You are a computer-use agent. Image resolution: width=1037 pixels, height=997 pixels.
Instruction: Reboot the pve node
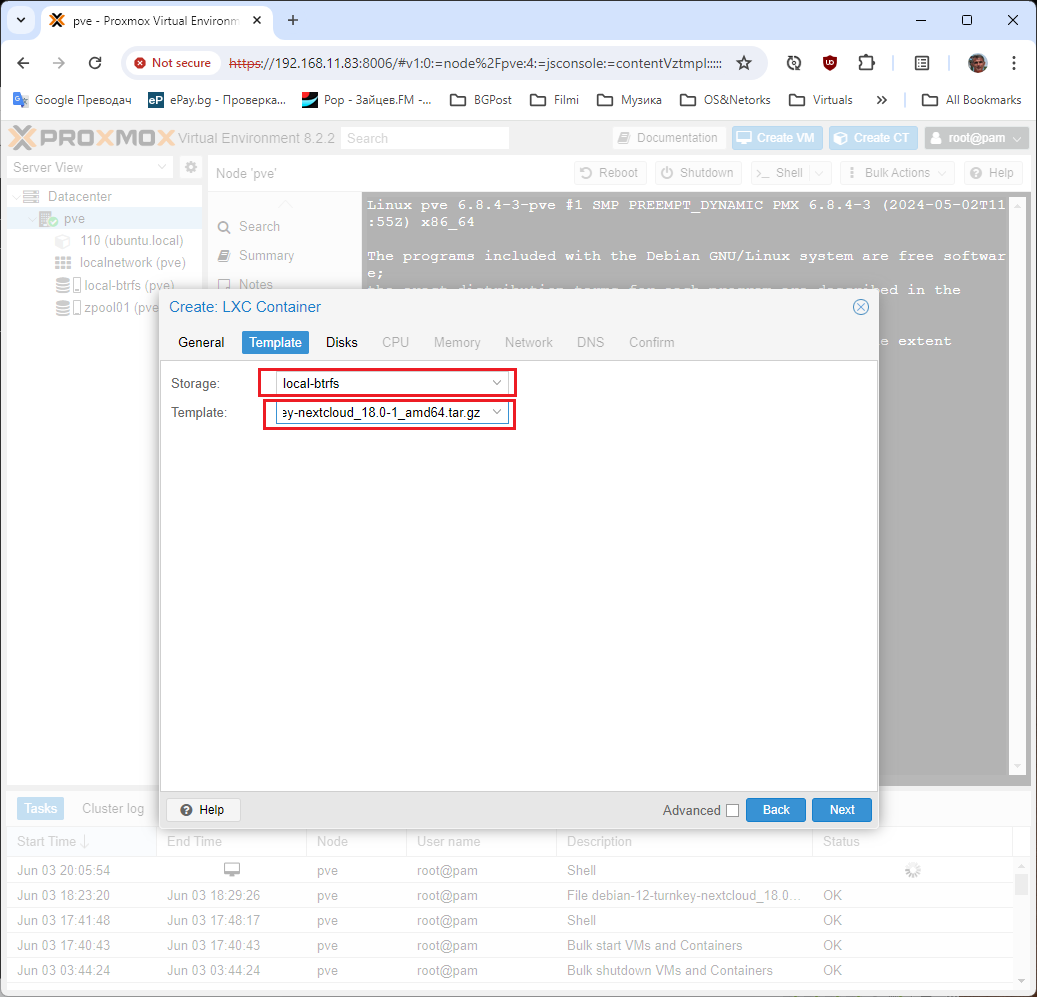click(x=609, y=173)
